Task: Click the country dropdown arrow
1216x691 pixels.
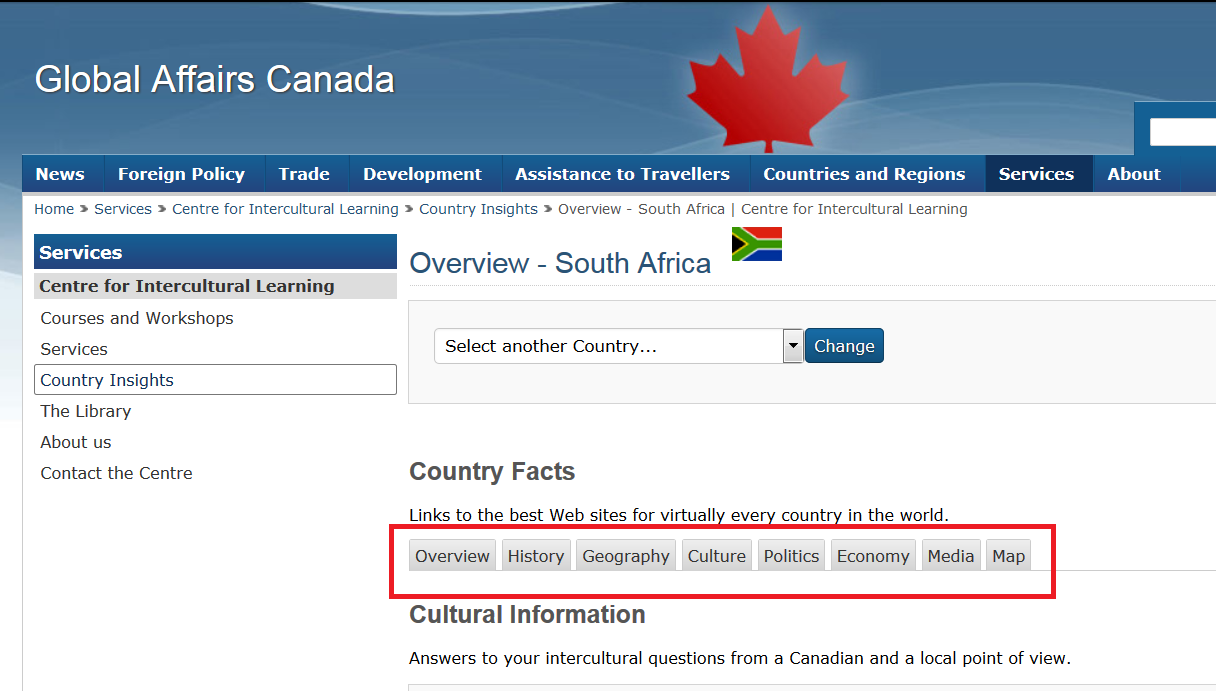Action: point(794,346)
